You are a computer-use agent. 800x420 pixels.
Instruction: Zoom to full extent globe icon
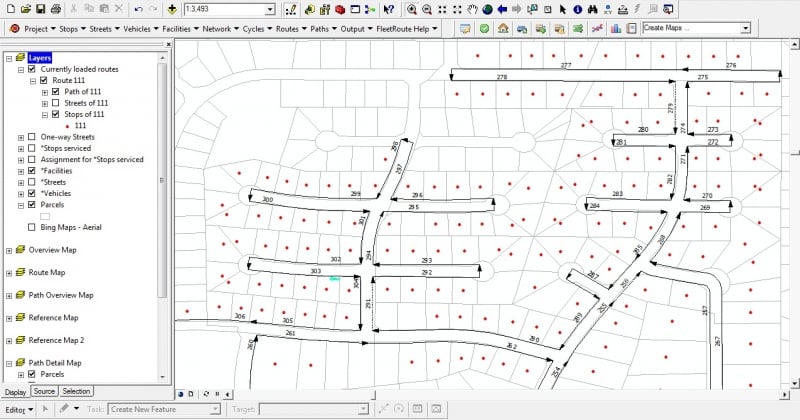tap(487, 9)
